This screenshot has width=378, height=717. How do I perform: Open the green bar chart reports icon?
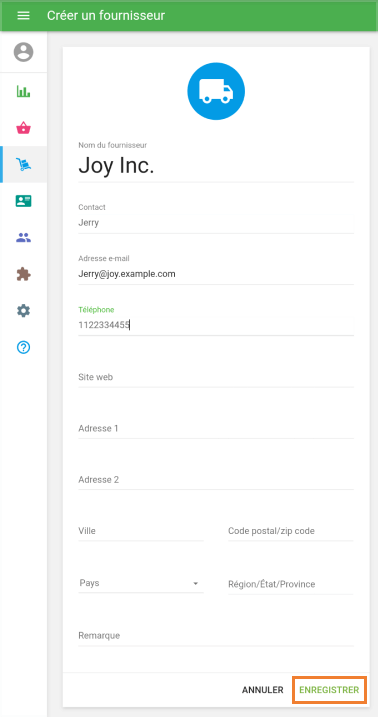(23, 91)
